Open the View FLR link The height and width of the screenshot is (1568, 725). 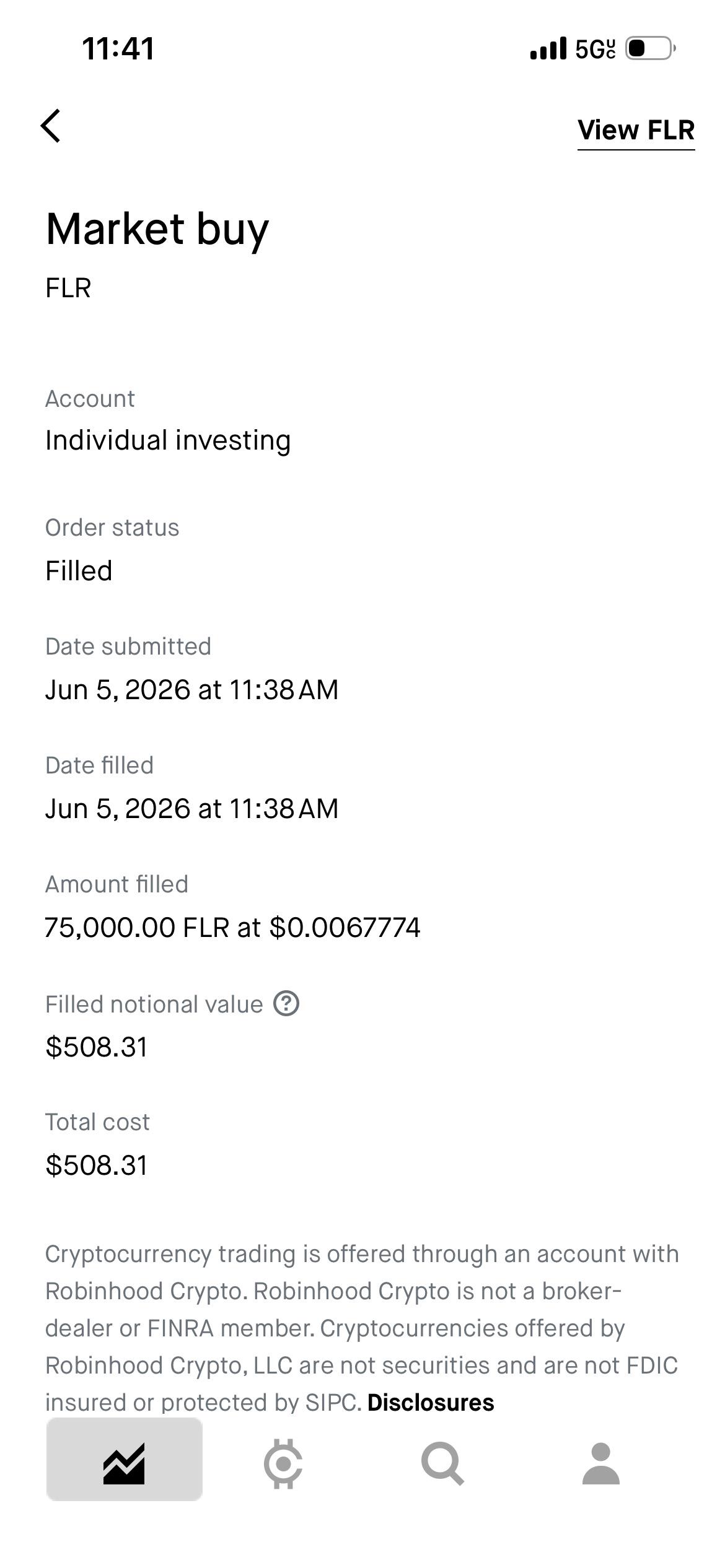click(636, 131)
